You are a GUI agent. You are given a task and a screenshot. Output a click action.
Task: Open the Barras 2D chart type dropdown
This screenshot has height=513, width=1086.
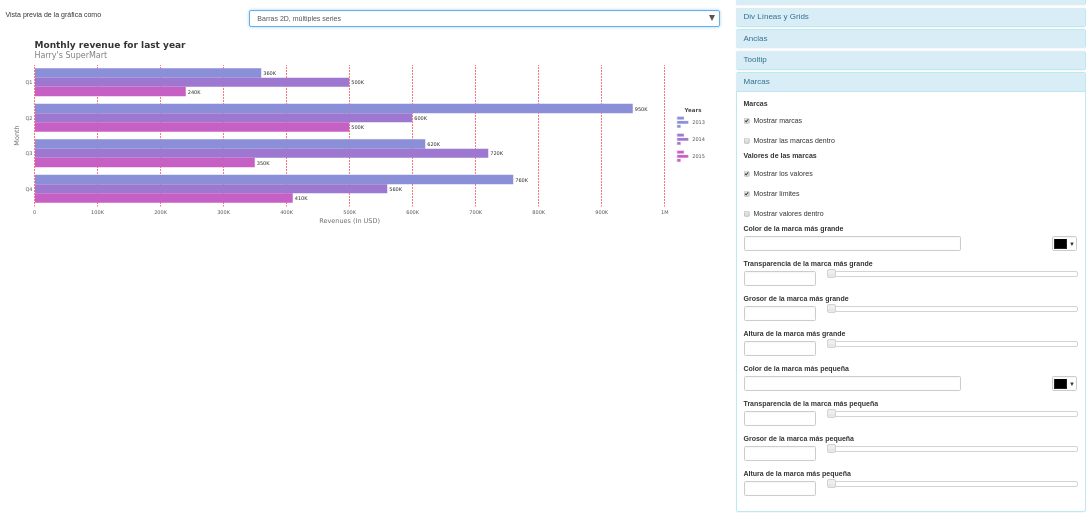coord(484,18)
